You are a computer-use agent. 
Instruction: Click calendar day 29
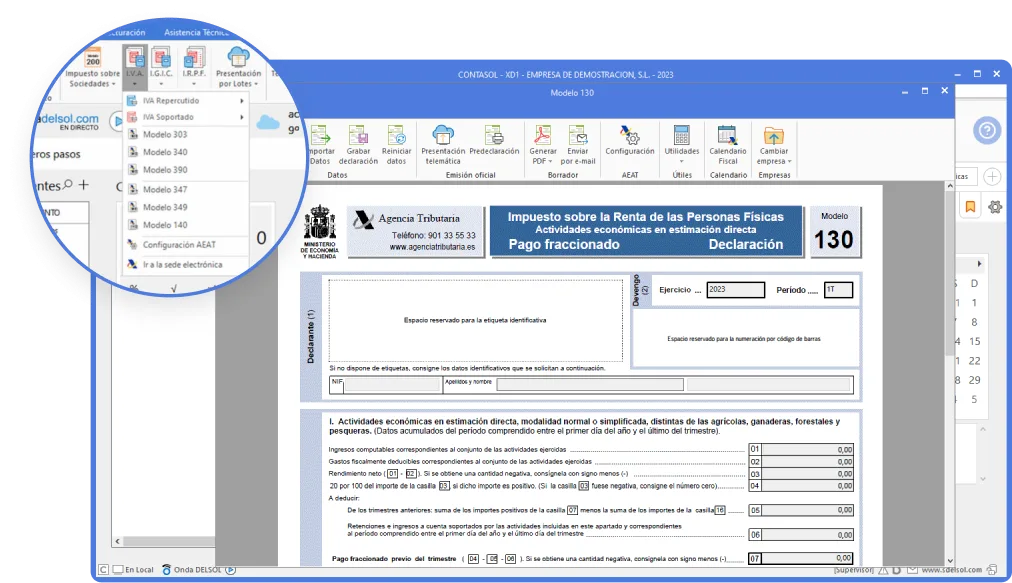[x=975, y=380]
